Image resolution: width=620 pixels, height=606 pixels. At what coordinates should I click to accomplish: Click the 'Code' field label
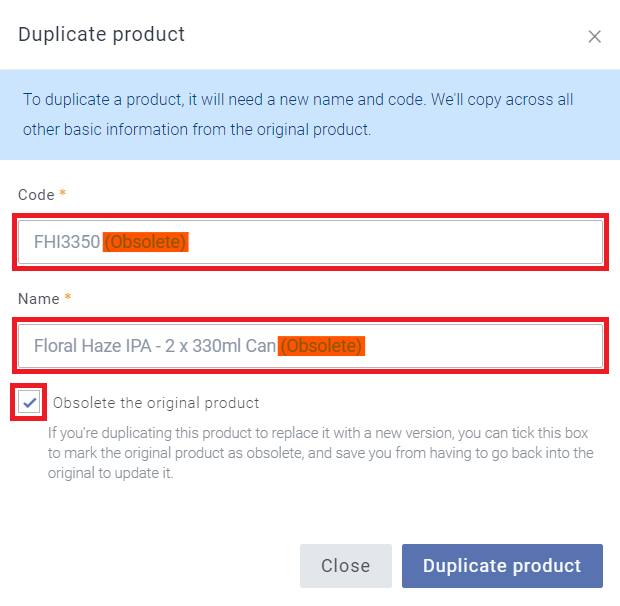pyautogui.click(x=35, y=194)
